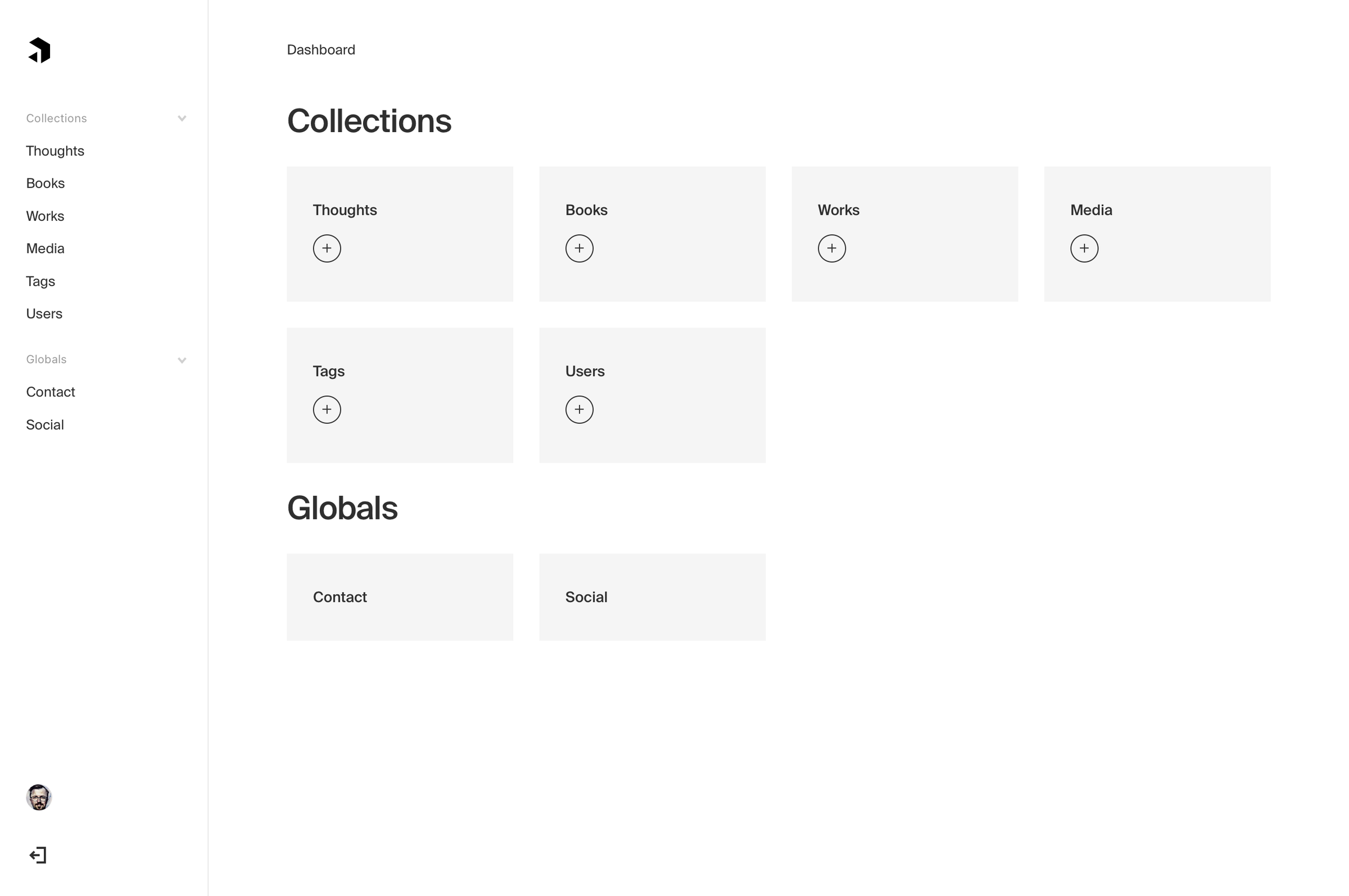Select the Contact menu item
This screenshot has width=1349, height=896.
pos(50,391)
